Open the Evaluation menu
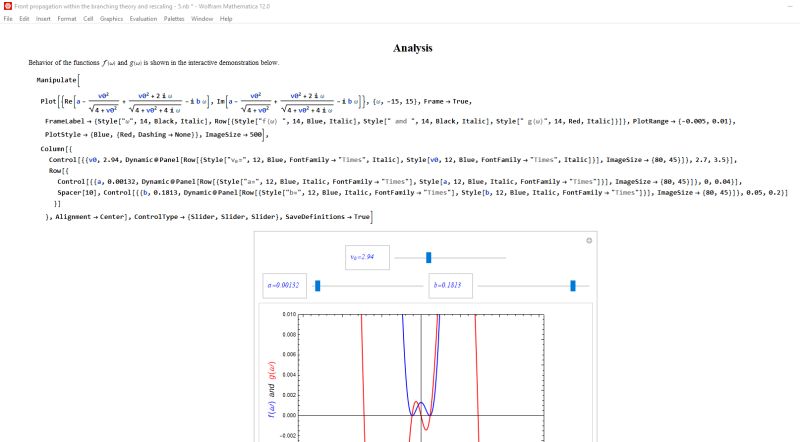 point(143,19)
